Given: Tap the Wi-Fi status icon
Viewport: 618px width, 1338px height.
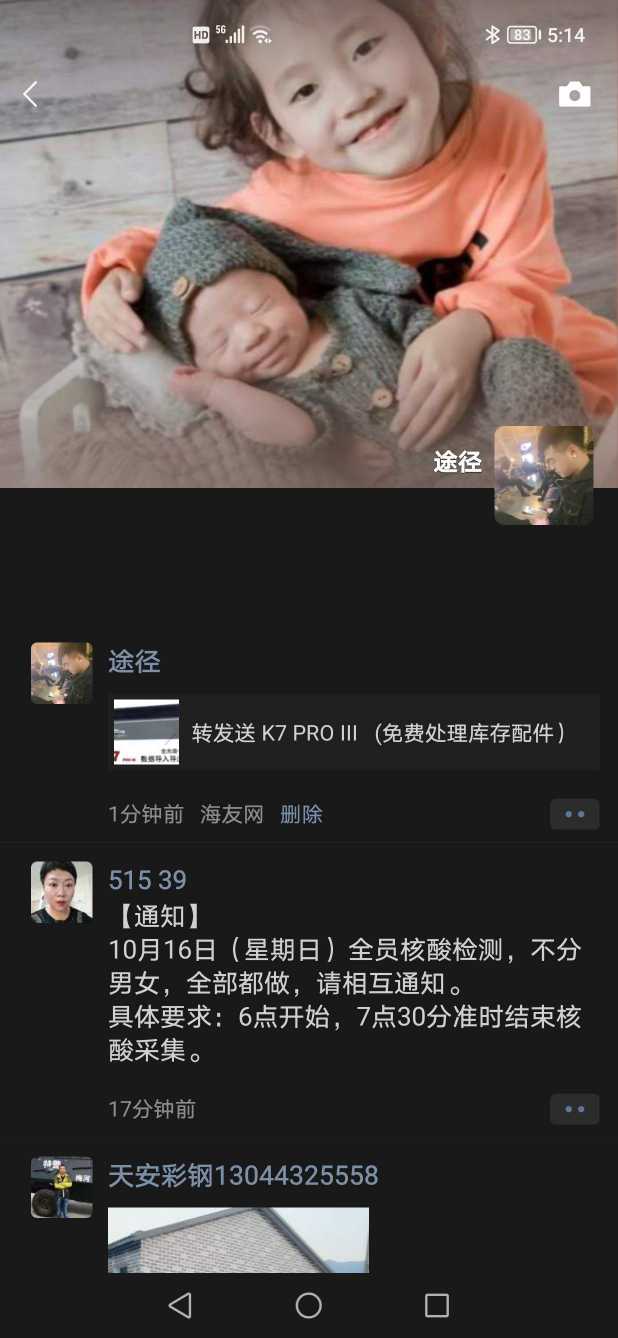Looking at the screenshot, I should pos(261,35).
